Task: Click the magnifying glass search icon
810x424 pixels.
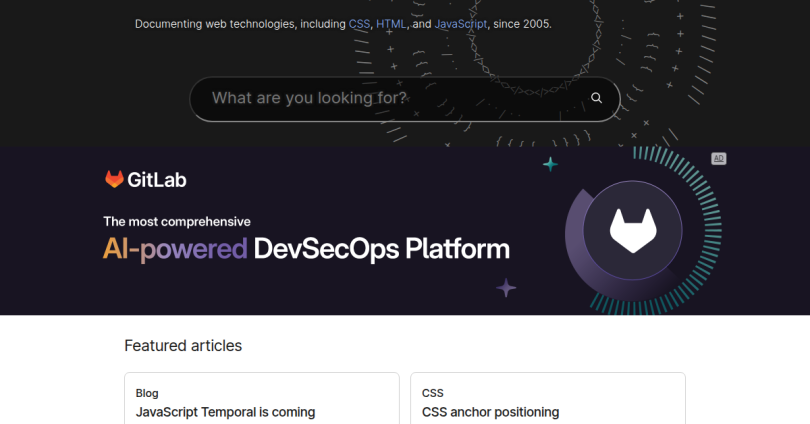Action: click(x=596, y=98)
